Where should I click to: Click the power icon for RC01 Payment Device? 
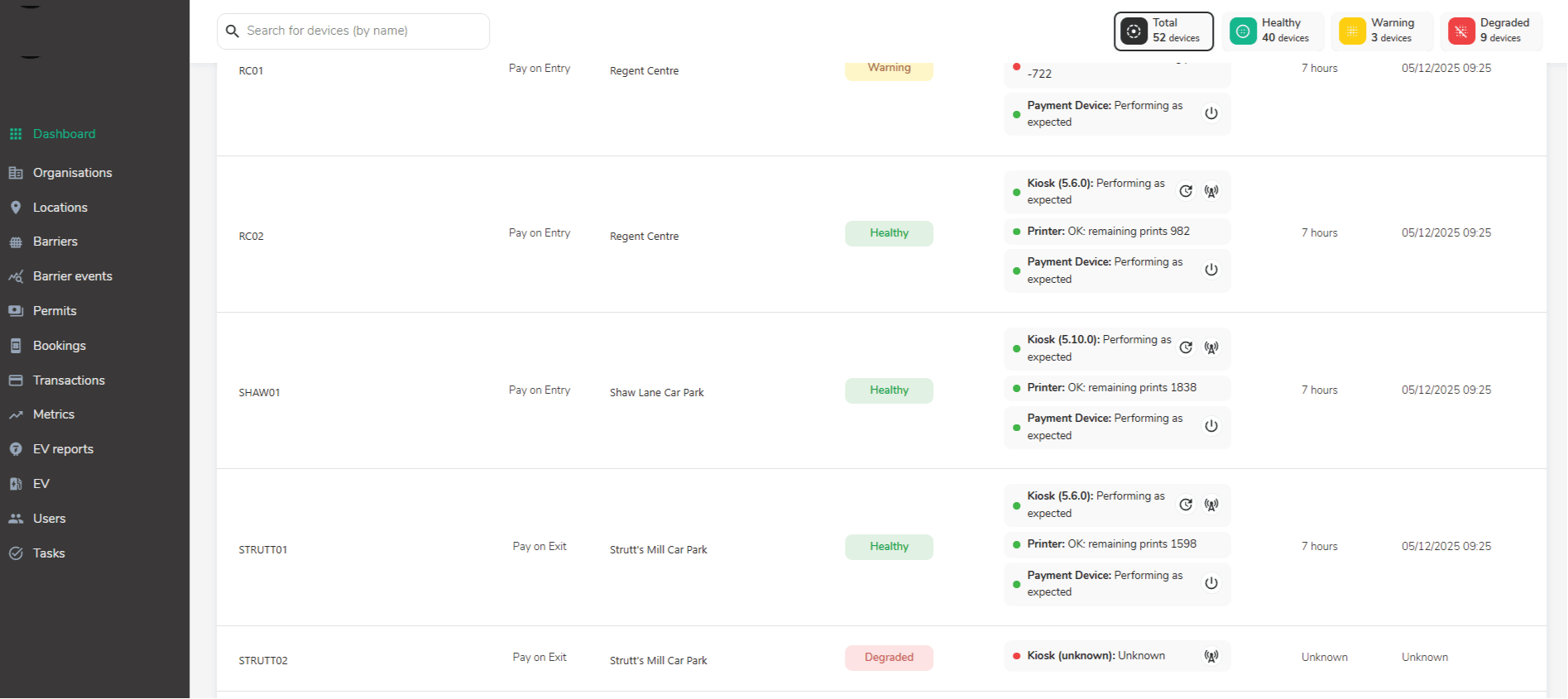pyautogui.click(x=1211, y=113)
